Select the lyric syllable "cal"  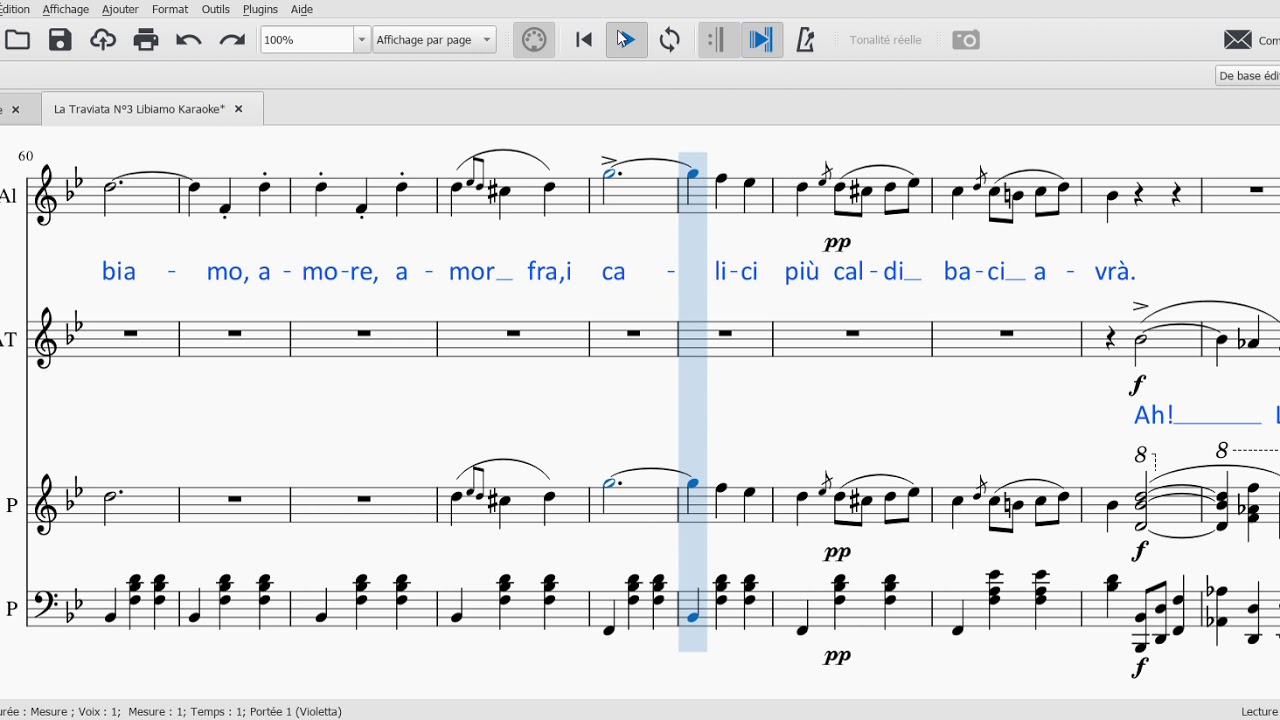coord(849,271)
